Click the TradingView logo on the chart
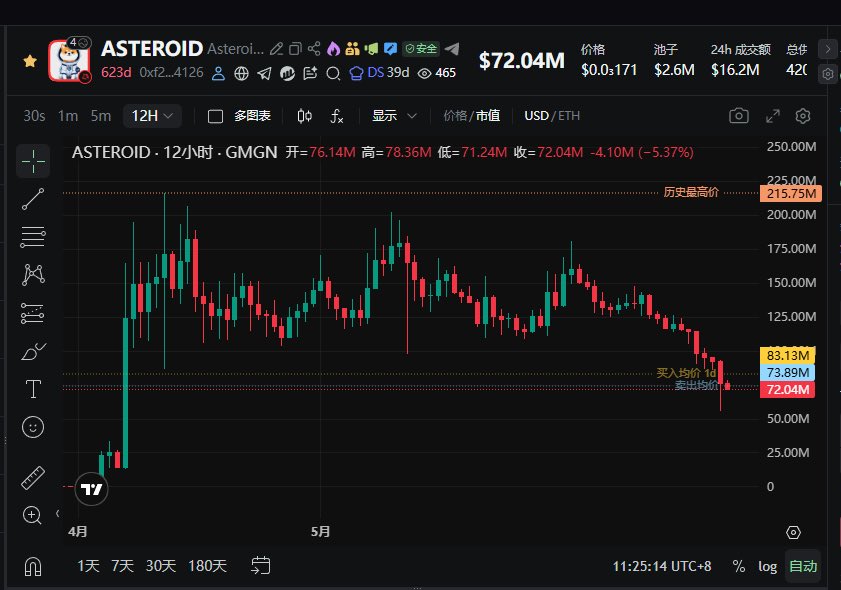Screen dimensions: 841x590 [x=91, y=489]
